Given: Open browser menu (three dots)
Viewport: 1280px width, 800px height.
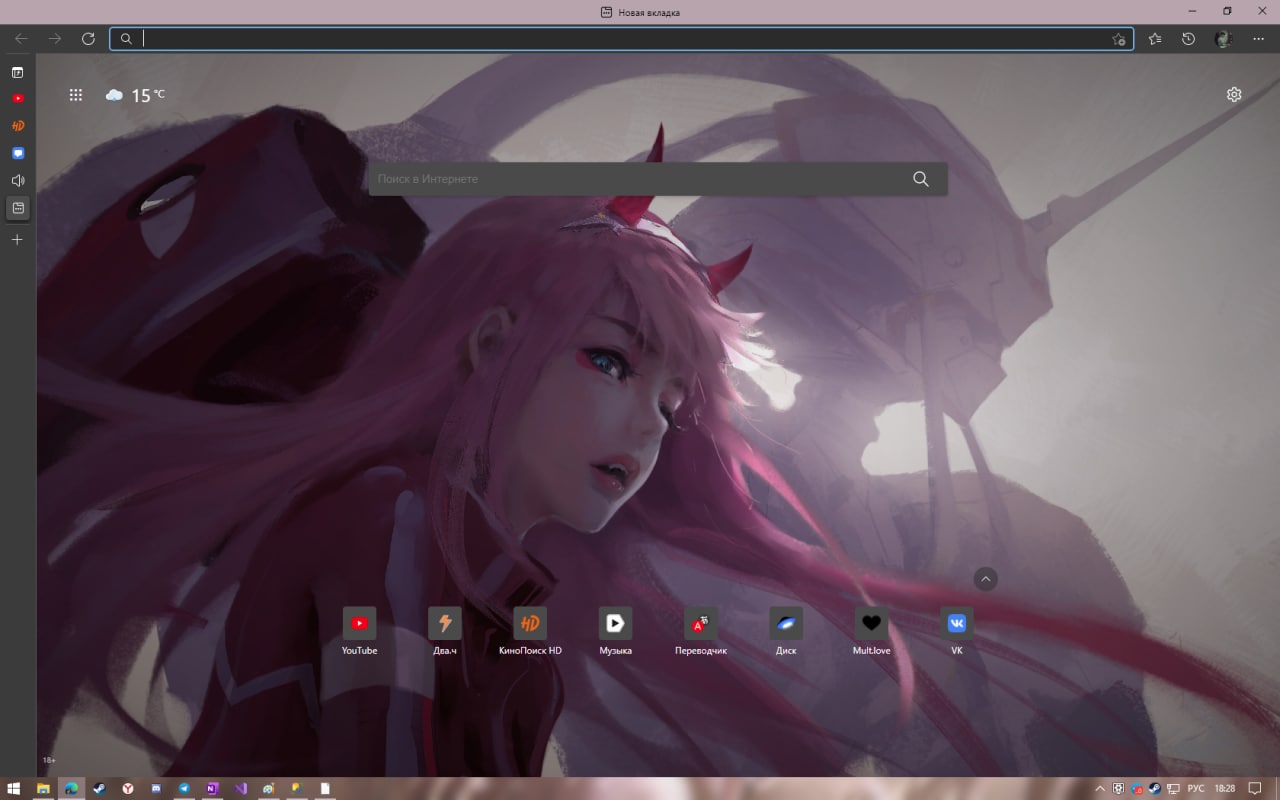Looking at the screenshot, I should click(1258, 39).
